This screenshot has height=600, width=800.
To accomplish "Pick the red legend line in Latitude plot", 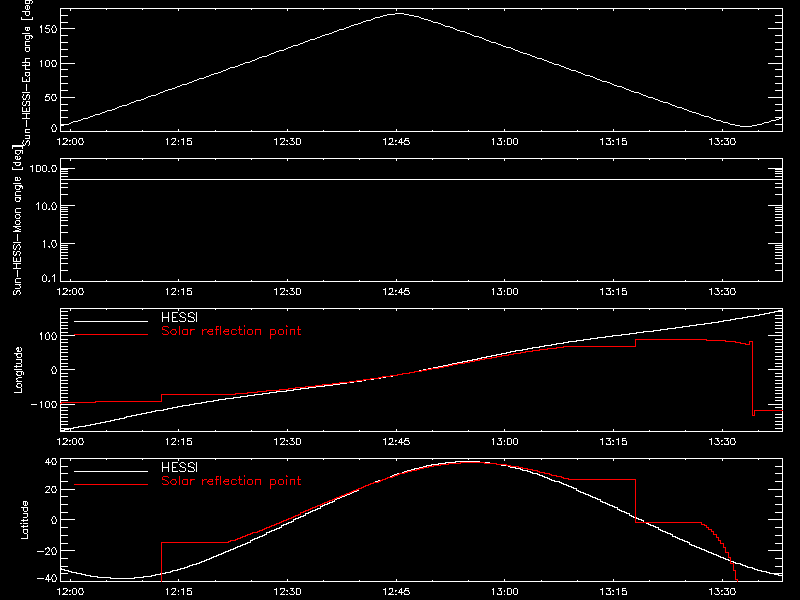I will [111, 485].
